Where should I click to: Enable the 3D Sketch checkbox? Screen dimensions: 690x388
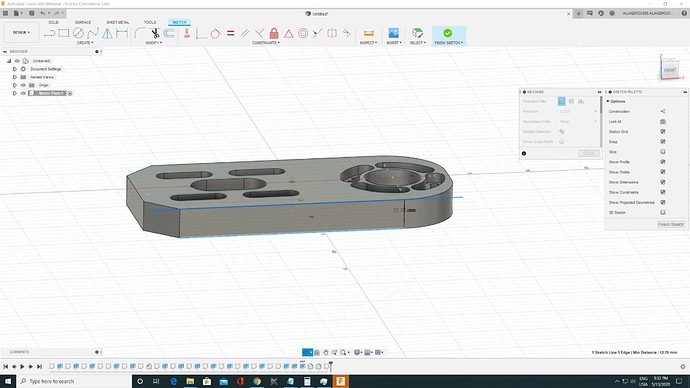(x=663, y=212)
